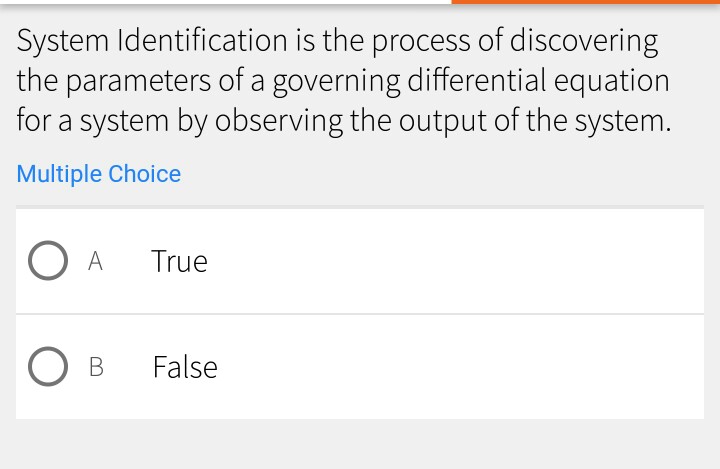Click the word "discovering" in the question

tap(585, 41)
